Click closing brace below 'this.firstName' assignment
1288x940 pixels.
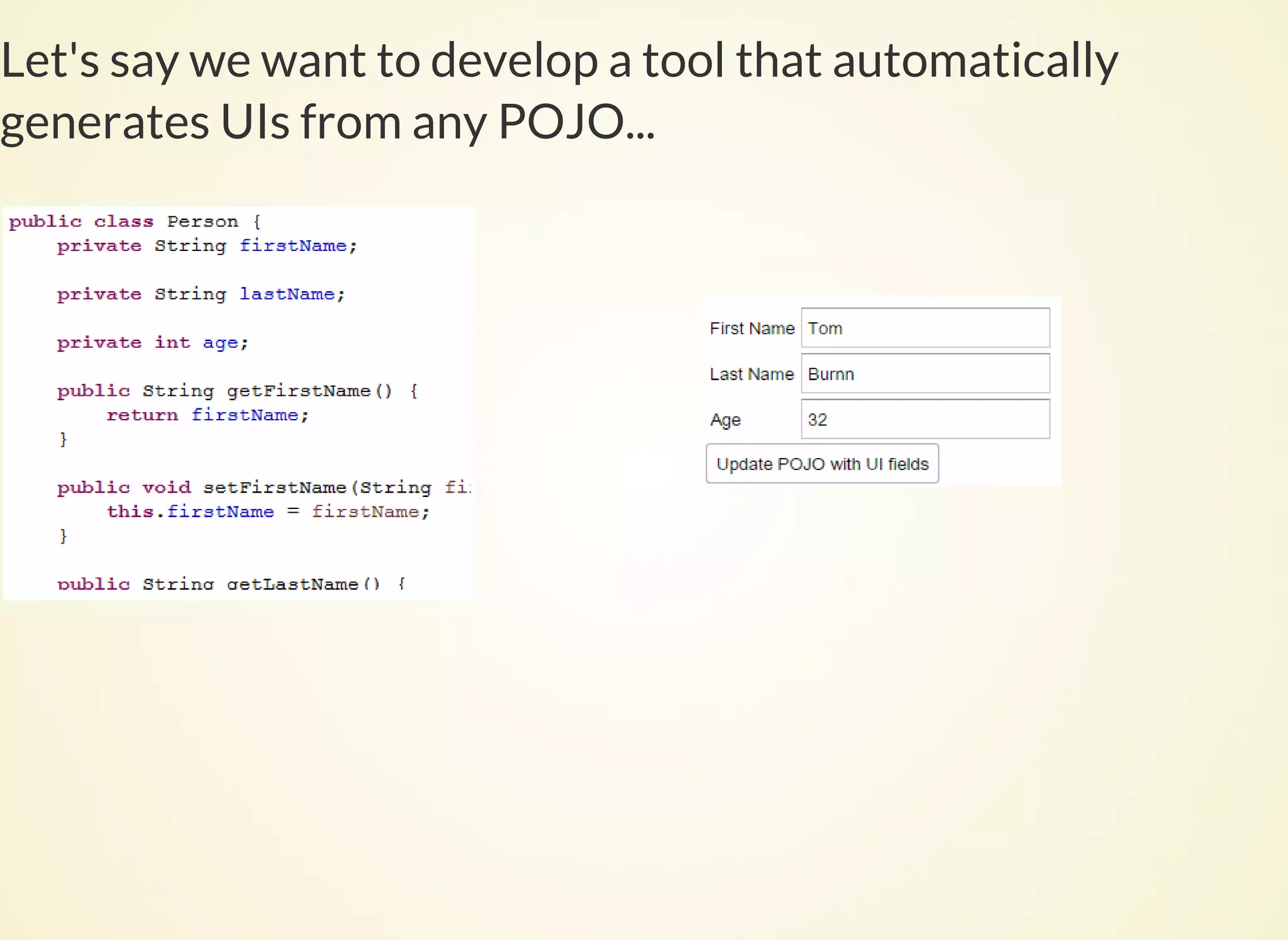[x=63, y=536]
